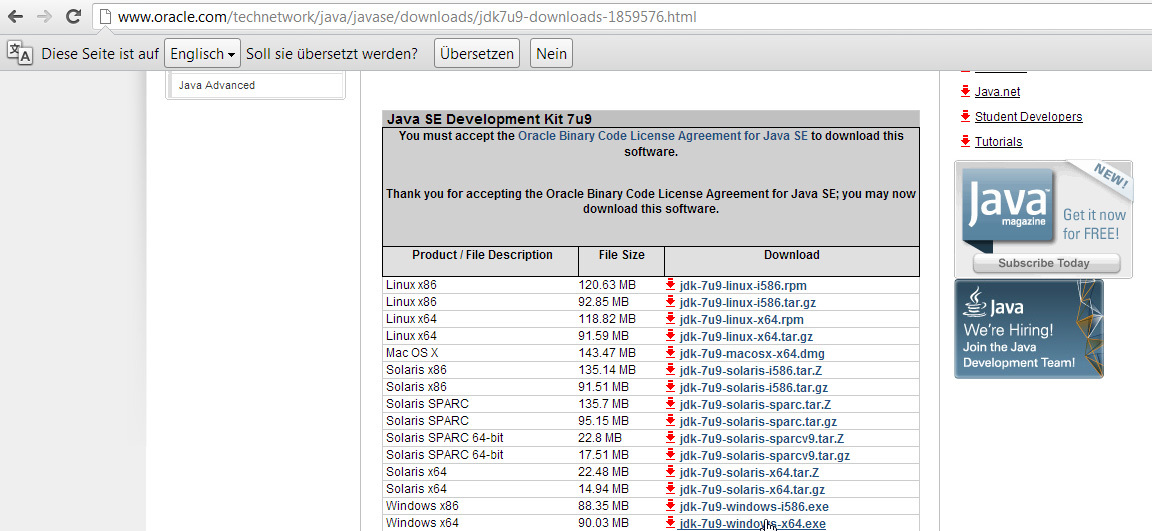Click red arrow icon beside Java.net
Viewport: 1152px width, 531px height.
click(x=965, y=91)
